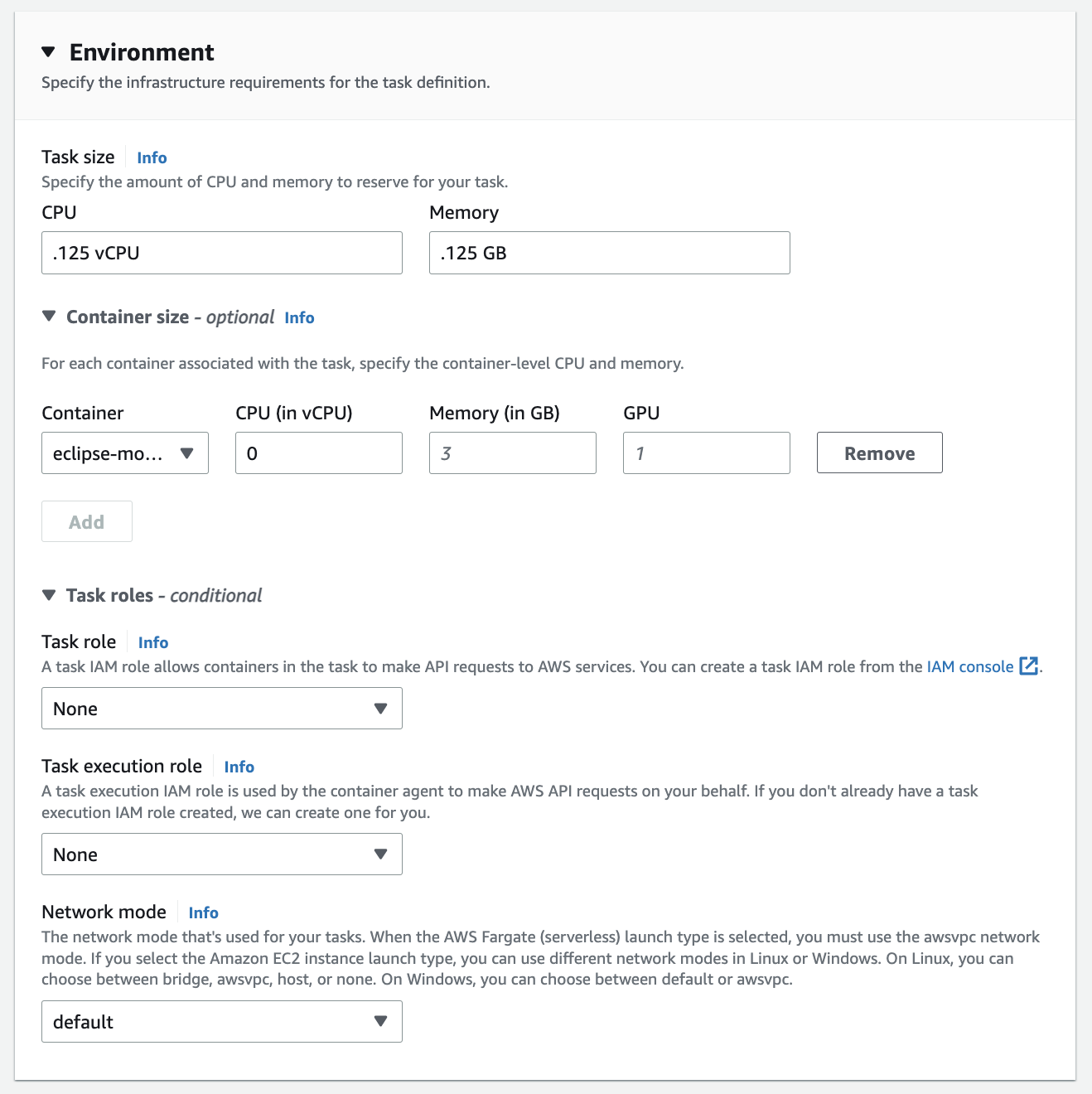Collapse the Environment section triangle
The height and width of the screenshot is (1094, 1092).
pyautogui.click(x=49, y=52)
